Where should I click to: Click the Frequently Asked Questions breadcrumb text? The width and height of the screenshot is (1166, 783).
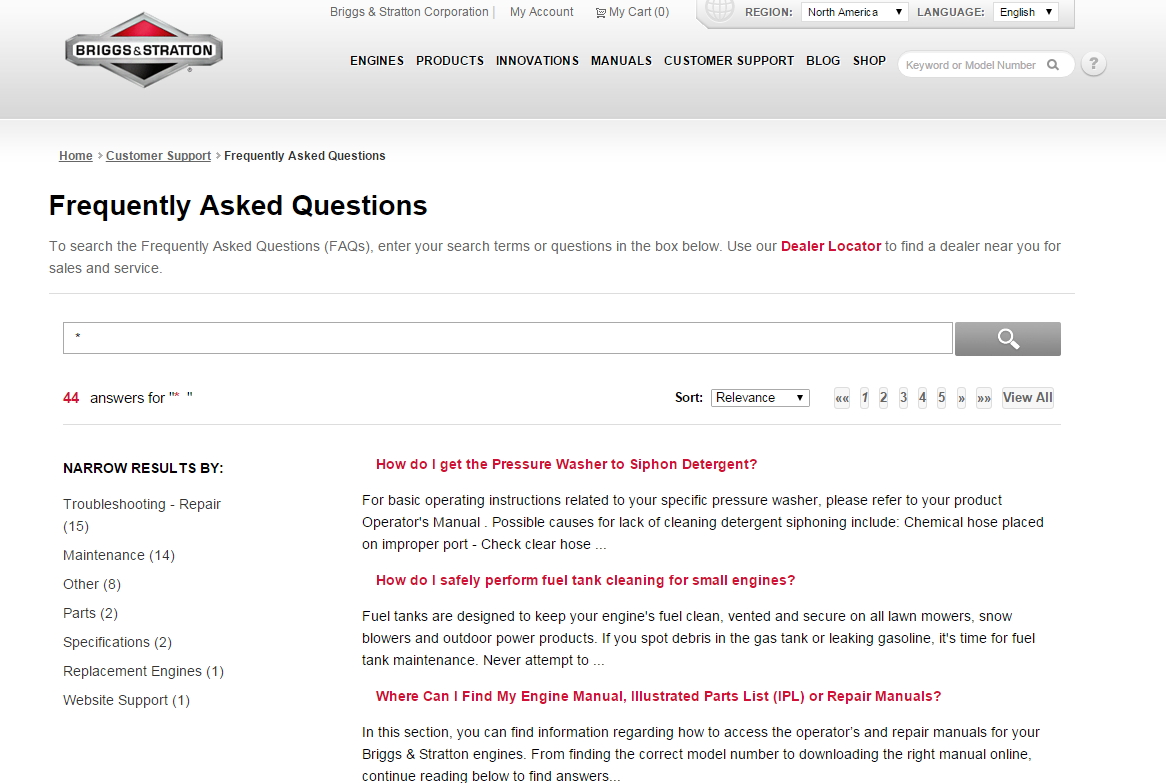pos(305,155)
